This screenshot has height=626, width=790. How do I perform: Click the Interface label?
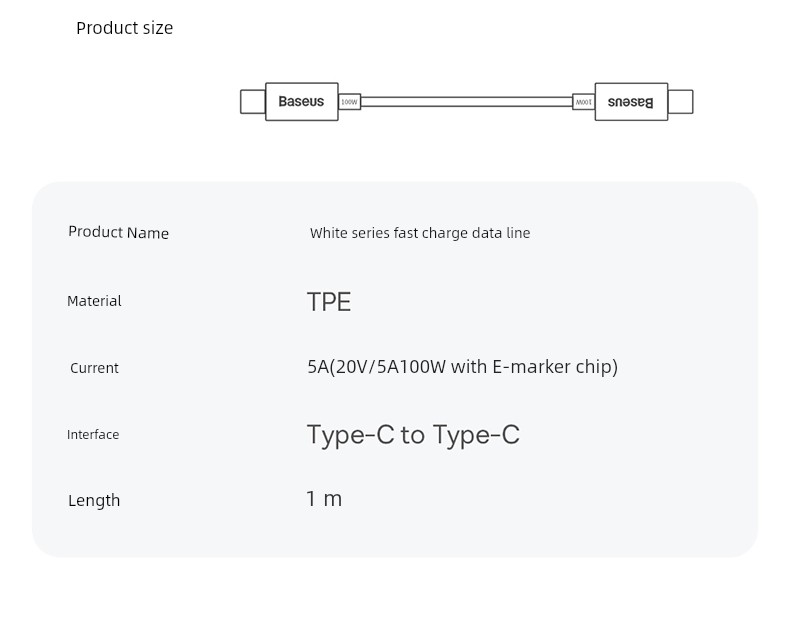point(93,434)
